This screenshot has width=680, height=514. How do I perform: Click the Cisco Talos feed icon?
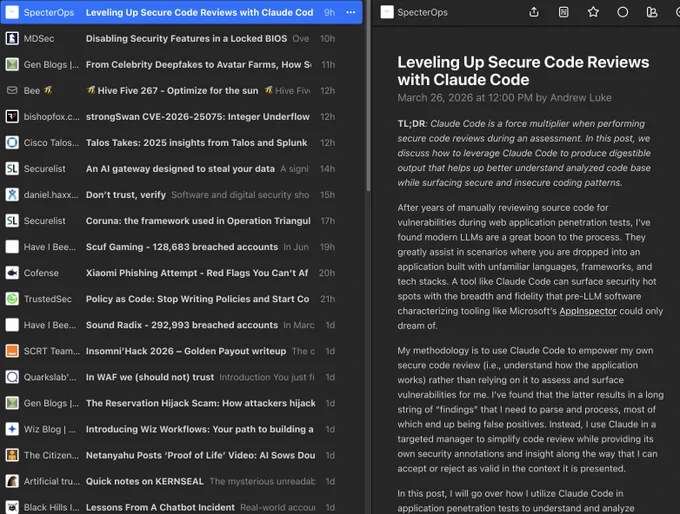(x=12, y=142)
